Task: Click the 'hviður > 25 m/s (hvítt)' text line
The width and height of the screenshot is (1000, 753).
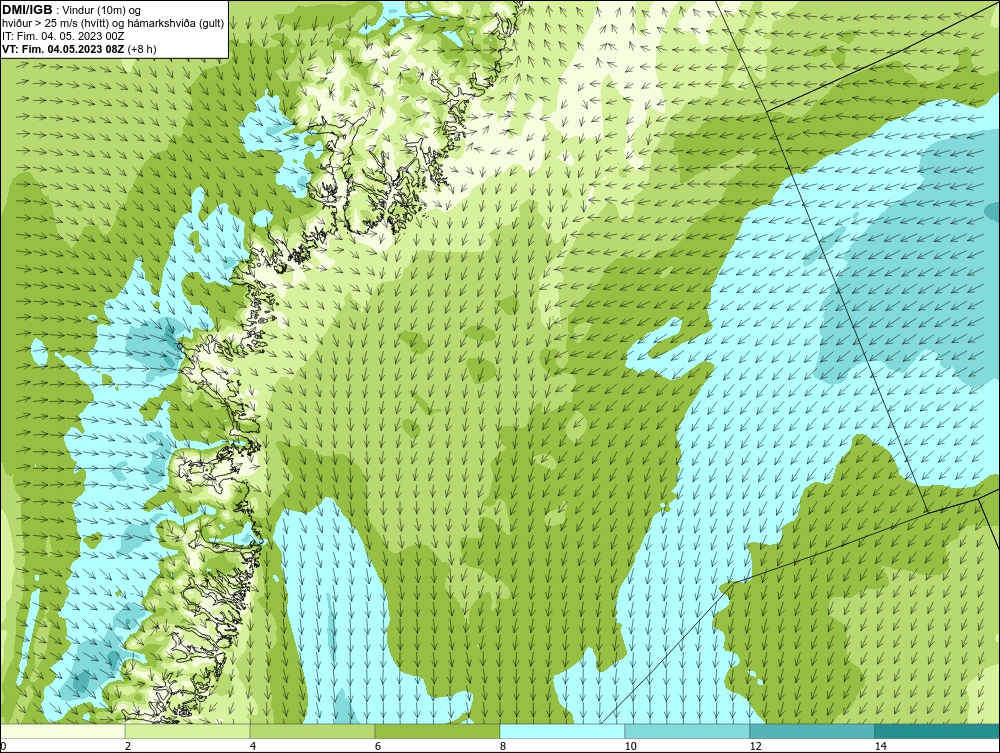Action: 113,24
